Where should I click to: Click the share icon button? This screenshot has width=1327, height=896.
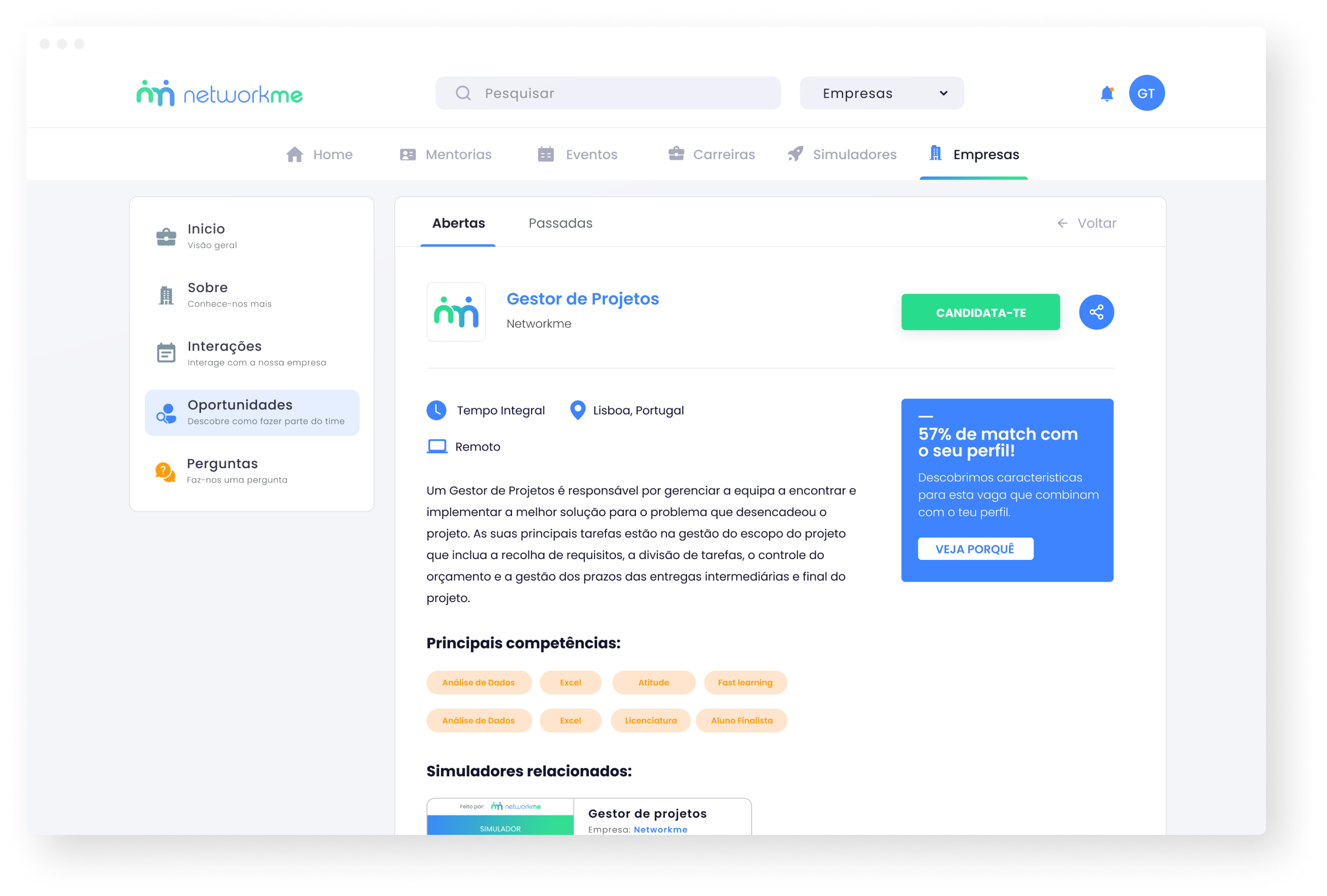[1096, 312]
